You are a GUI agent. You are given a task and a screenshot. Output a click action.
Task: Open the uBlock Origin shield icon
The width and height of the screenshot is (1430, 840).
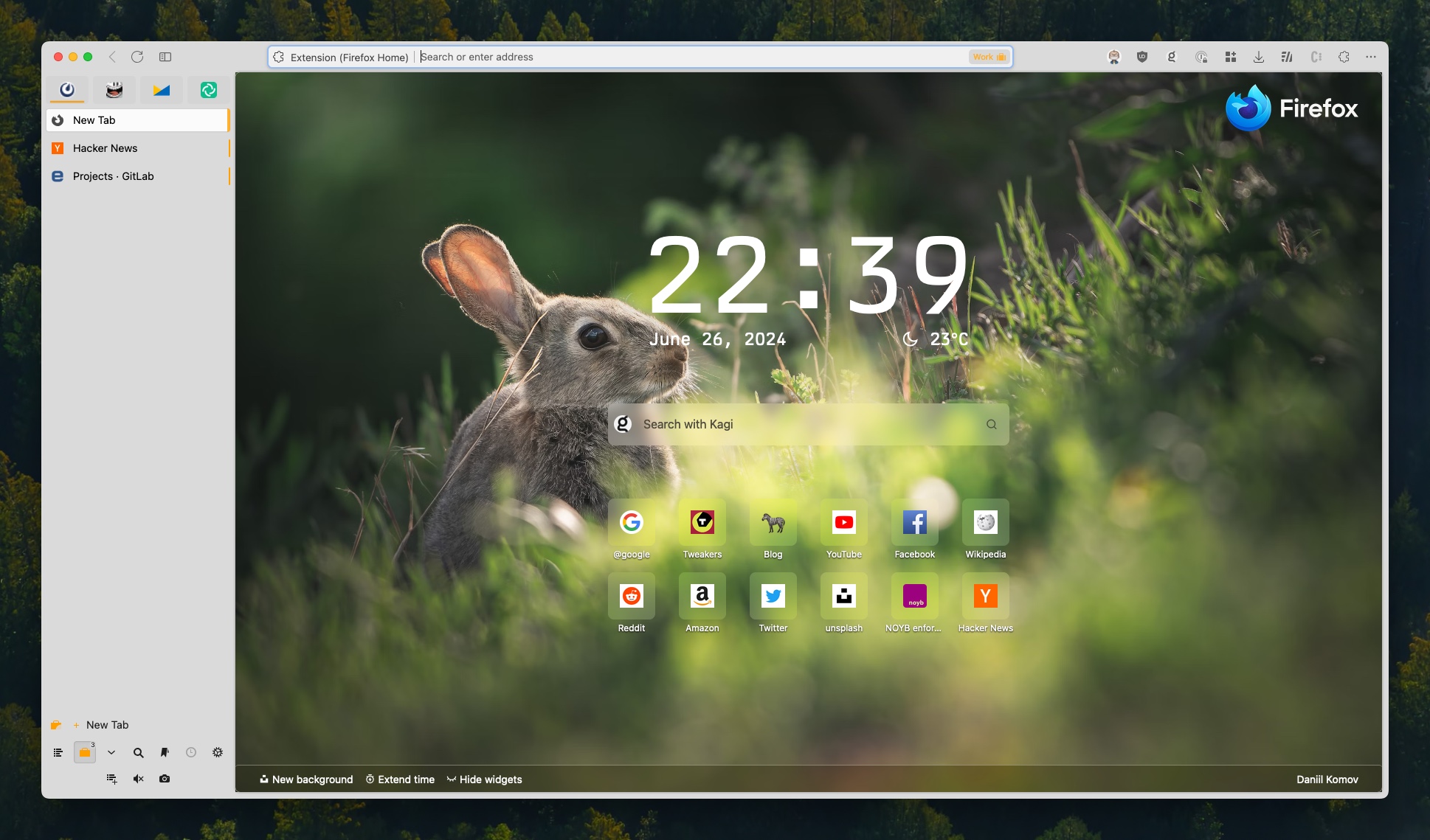[x=1142, y=57]
